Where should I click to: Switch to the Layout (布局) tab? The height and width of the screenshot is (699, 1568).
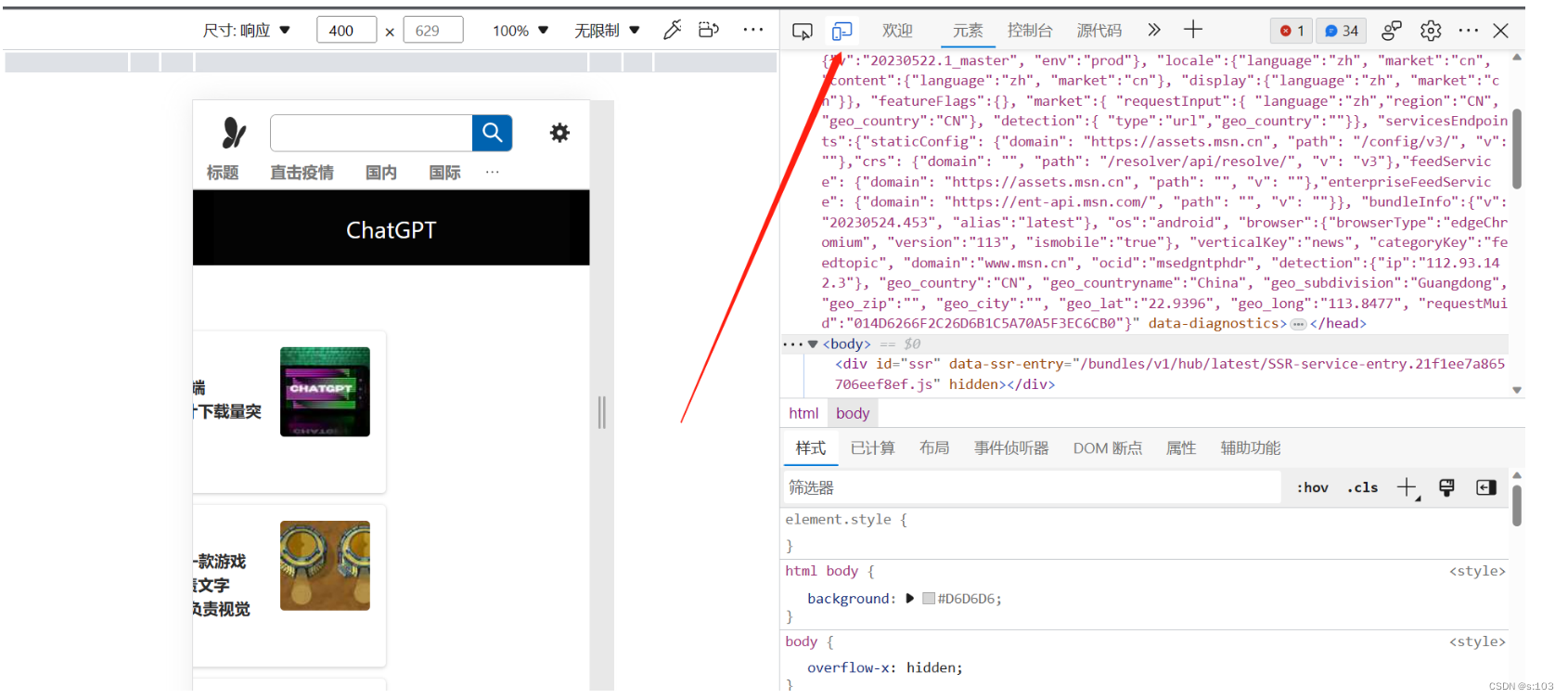pos(934,448)
